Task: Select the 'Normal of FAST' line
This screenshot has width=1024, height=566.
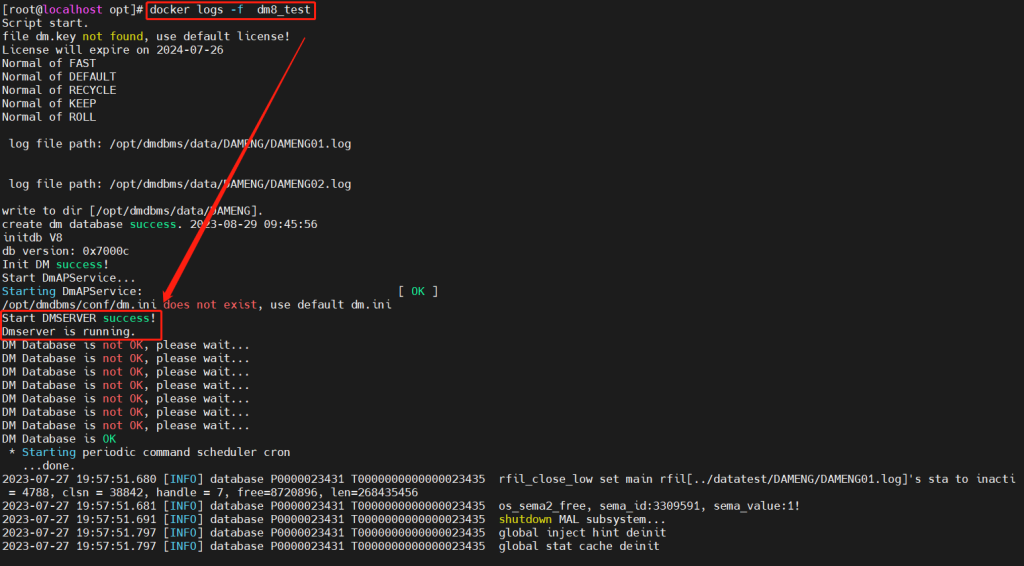Action: [49, 63]
